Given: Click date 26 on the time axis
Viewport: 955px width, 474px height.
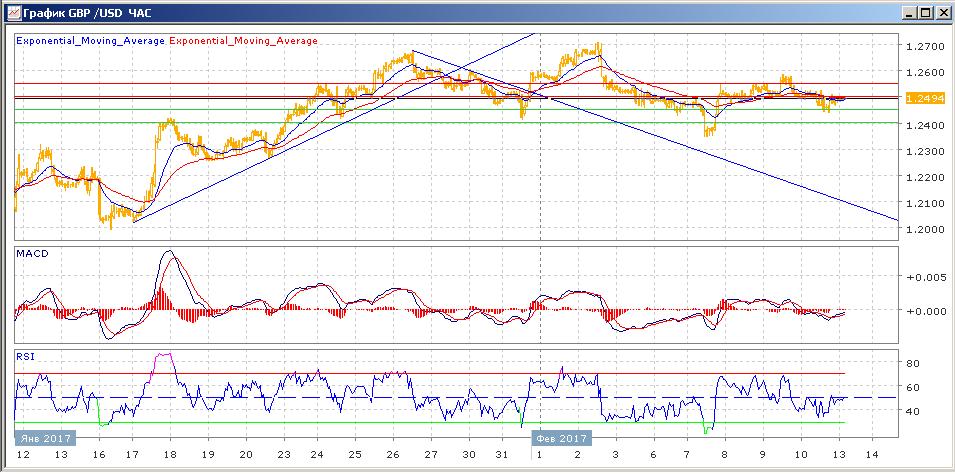Looking at the screenshot, I should pyautogui.click(x=393, y=455).
